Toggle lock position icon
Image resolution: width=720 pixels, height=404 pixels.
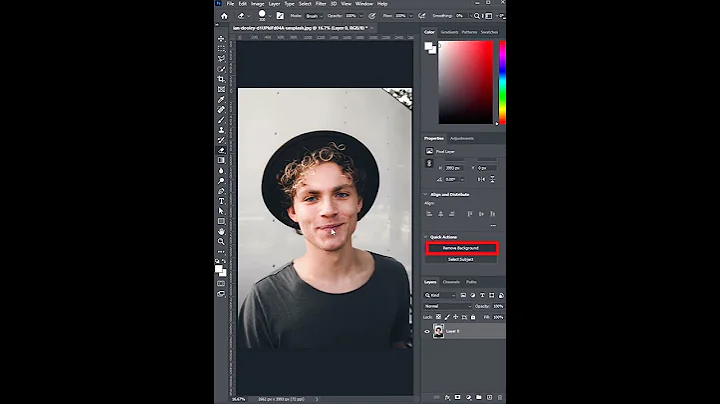[x=456, y=317]
